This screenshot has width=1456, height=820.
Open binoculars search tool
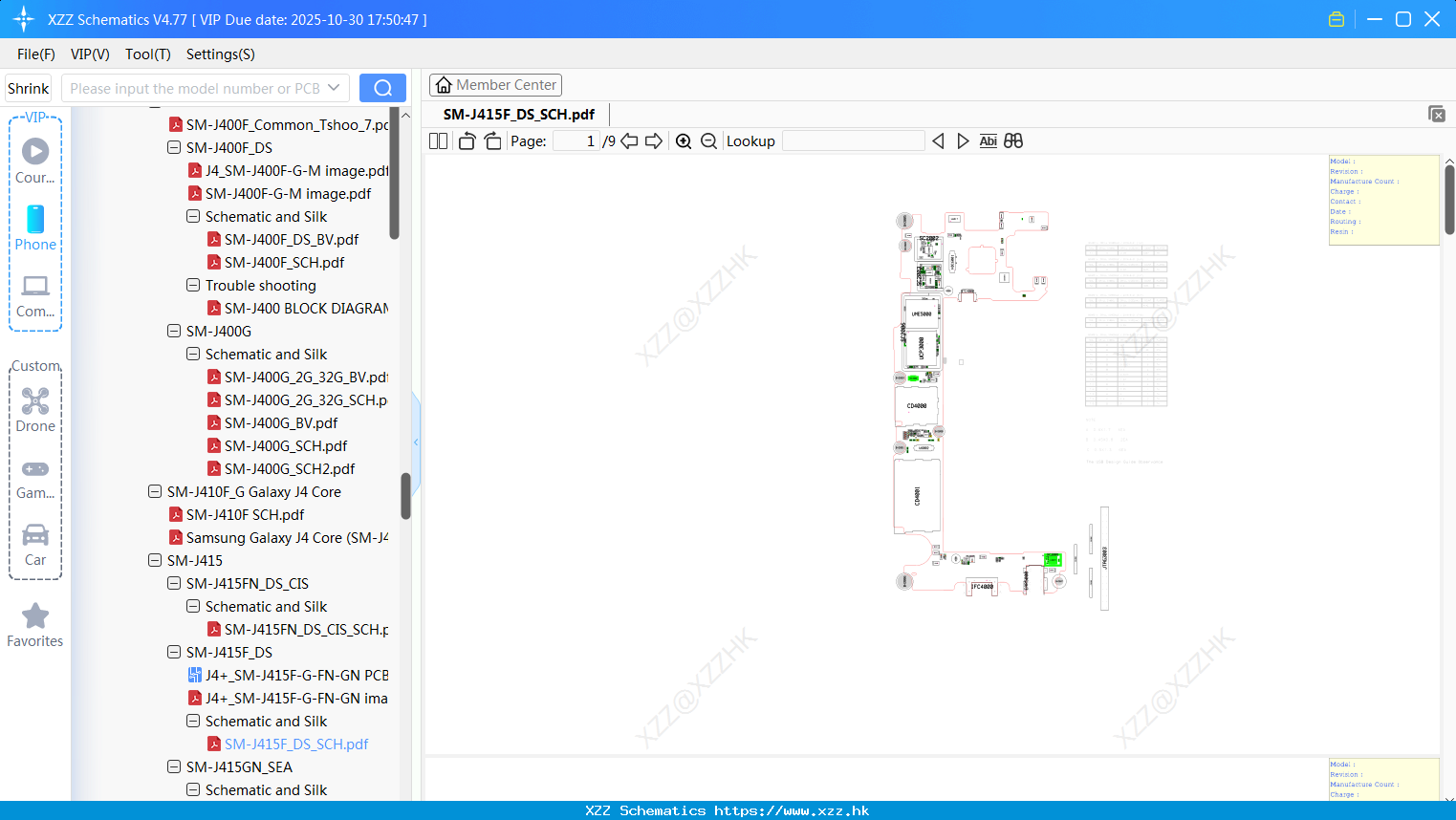[x=1013, y=141]
